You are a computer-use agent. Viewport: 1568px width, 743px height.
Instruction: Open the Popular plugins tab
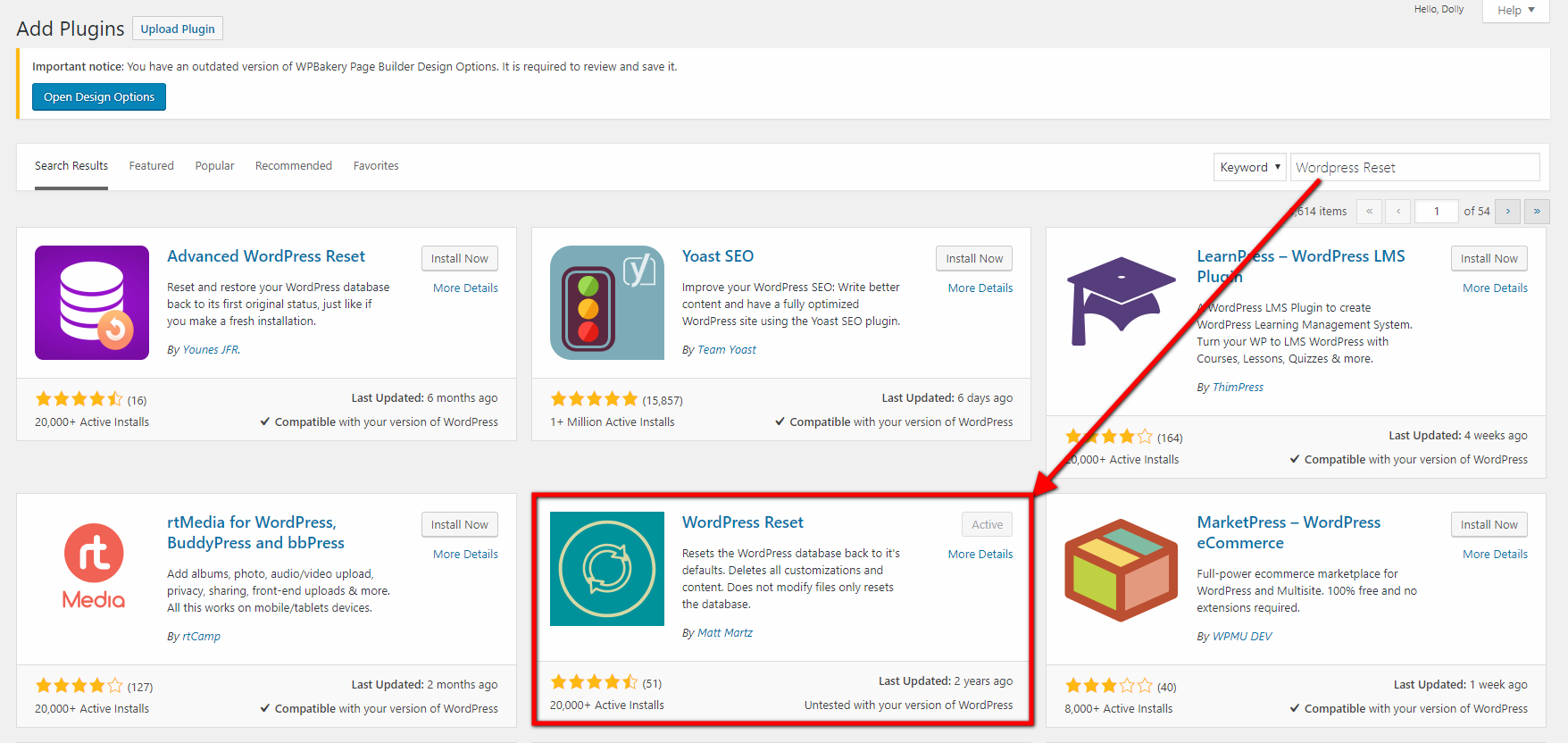(x=214, y=166)
